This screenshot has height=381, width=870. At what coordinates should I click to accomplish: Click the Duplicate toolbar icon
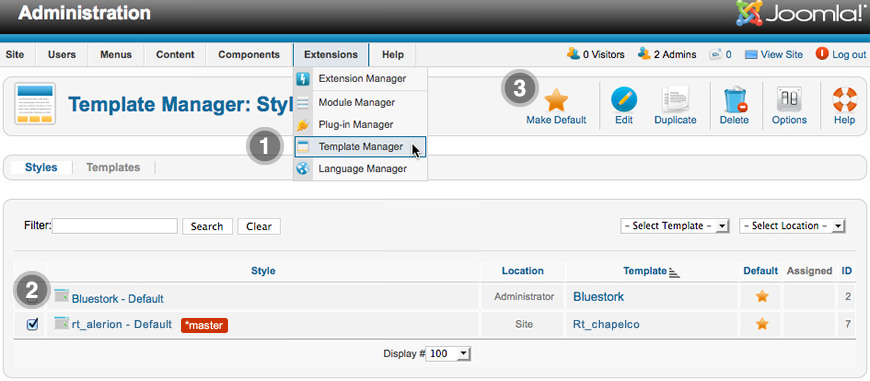pyautogui.click(x=675, y=100)
